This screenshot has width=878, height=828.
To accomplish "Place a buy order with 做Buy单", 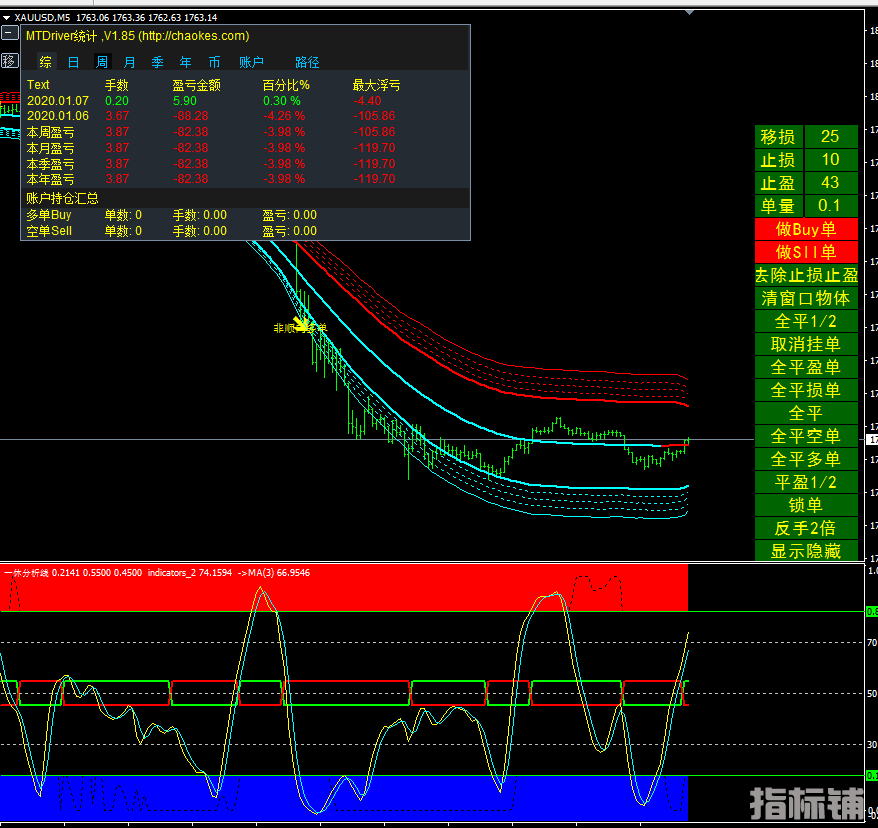I will (x=806, y=229).
